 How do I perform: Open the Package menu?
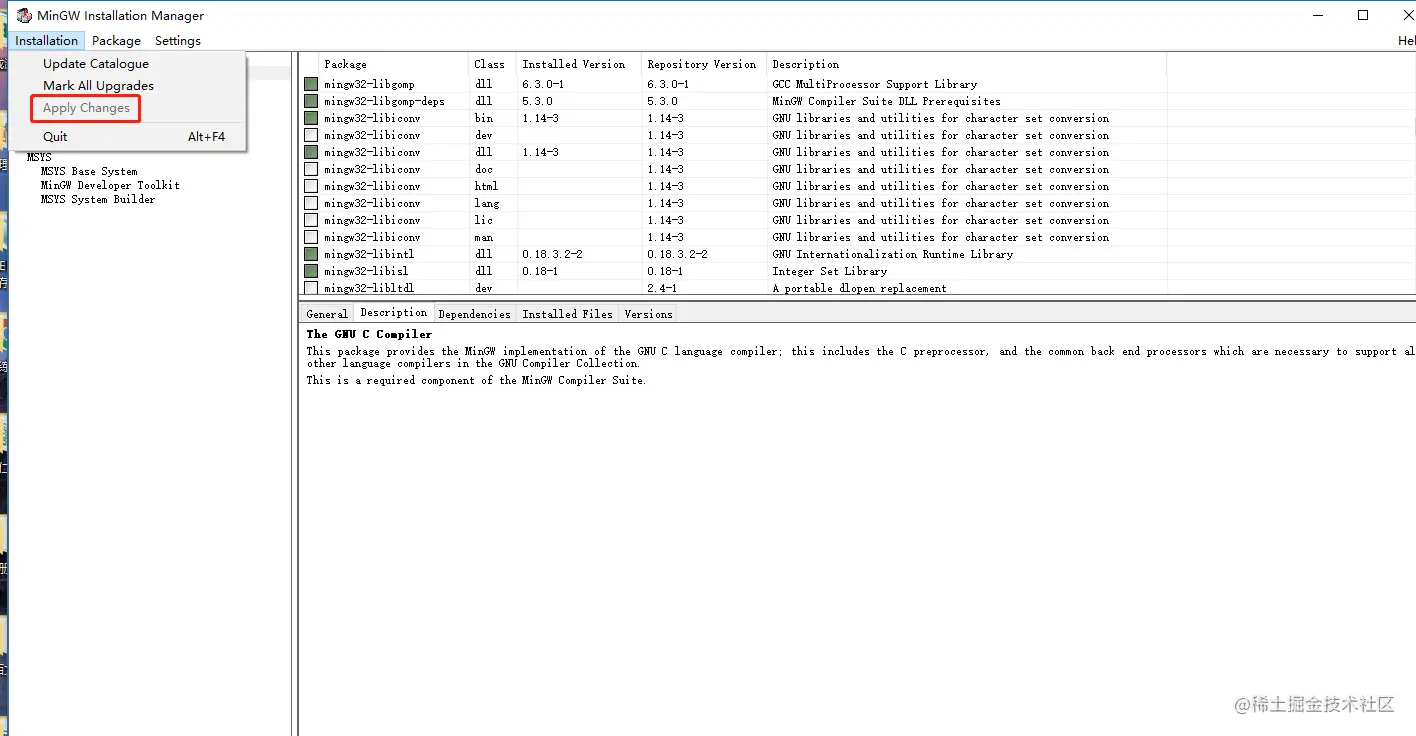click(x=116, y=41)
